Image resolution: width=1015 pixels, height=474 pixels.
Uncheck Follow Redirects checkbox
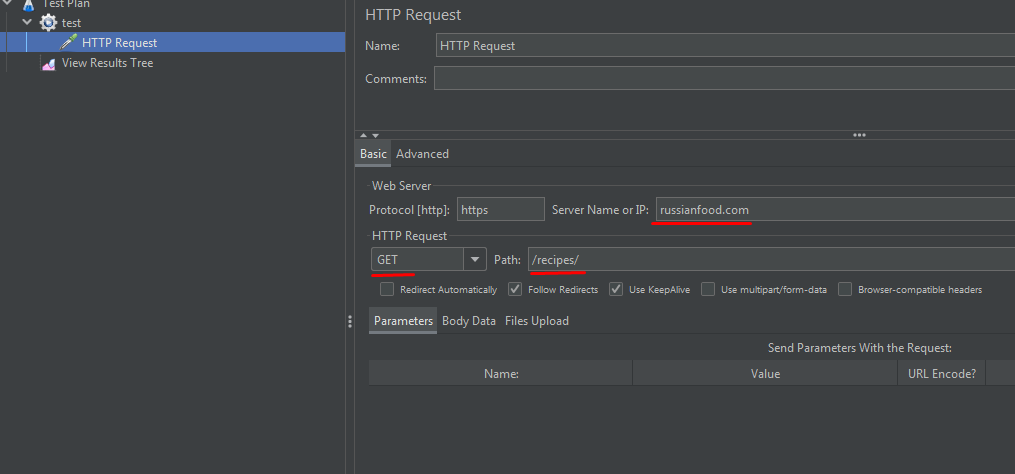click(515, 289)
